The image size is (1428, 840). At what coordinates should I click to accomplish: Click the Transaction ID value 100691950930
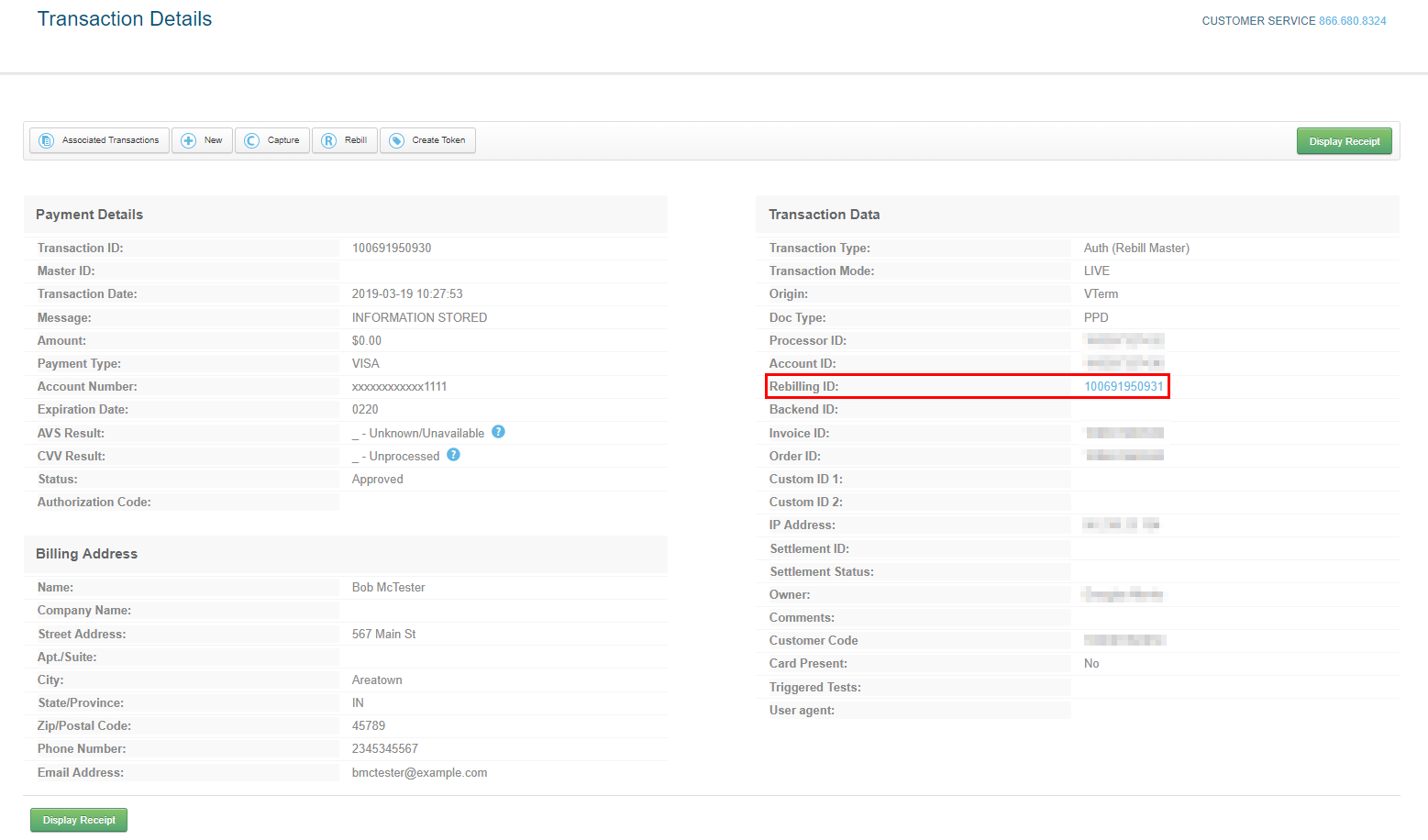pyautogui.click(x=392, y=249)
